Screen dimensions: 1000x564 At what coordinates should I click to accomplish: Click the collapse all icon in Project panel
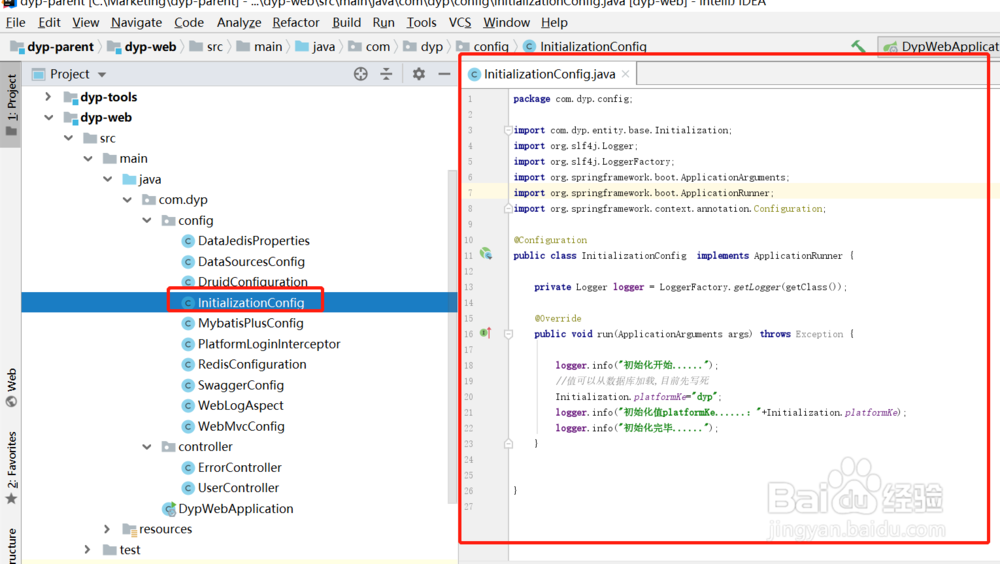386,74
